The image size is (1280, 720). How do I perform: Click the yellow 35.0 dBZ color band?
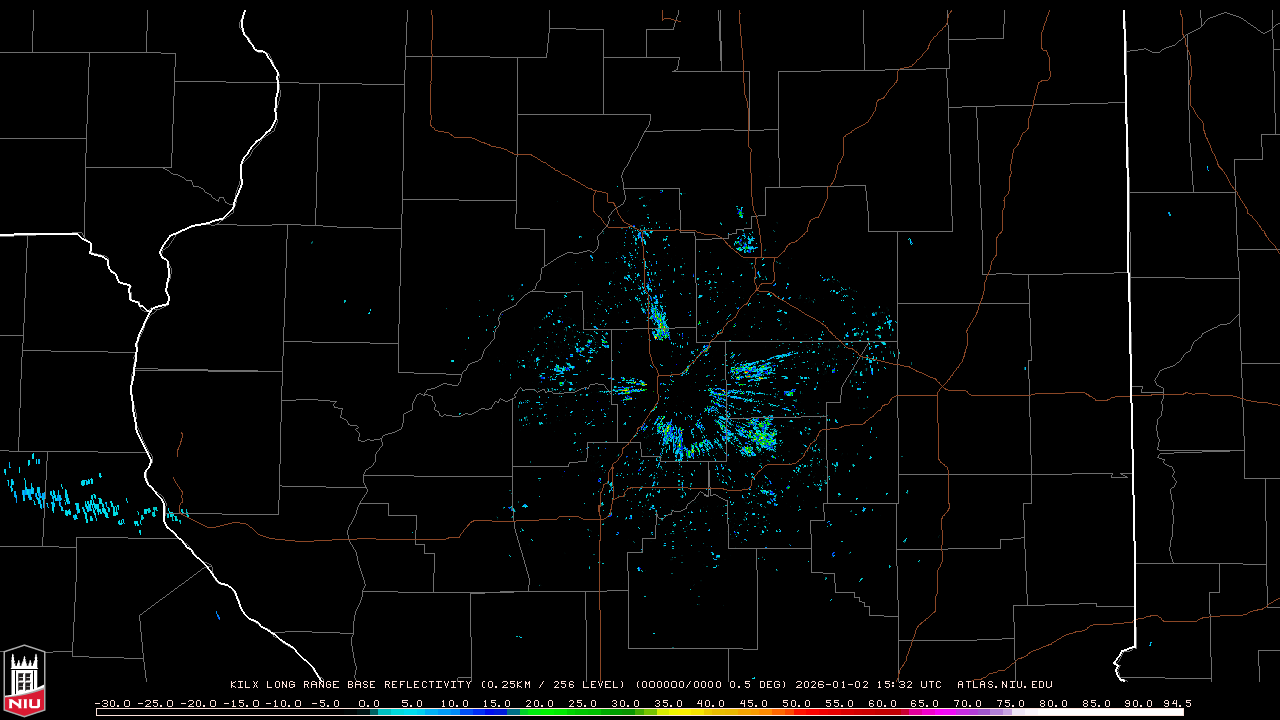click(669, 712)
